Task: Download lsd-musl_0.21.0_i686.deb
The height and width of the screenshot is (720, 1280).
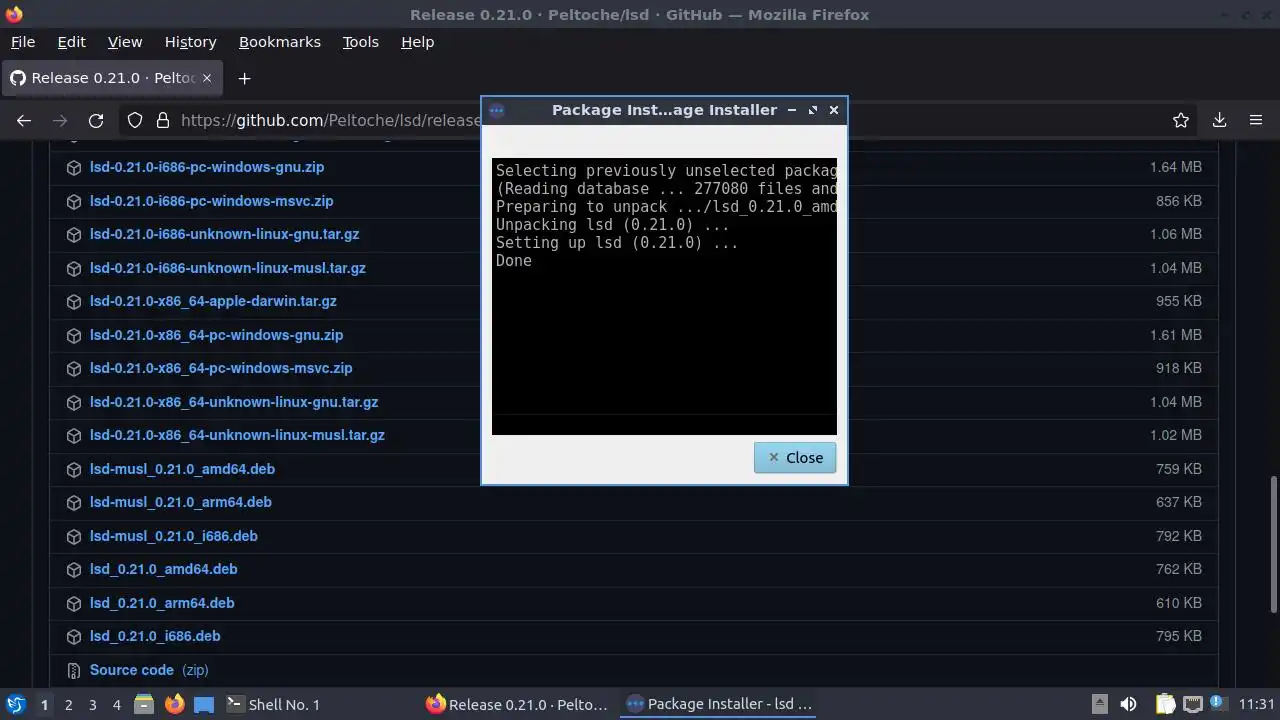Action: point(174,536)
